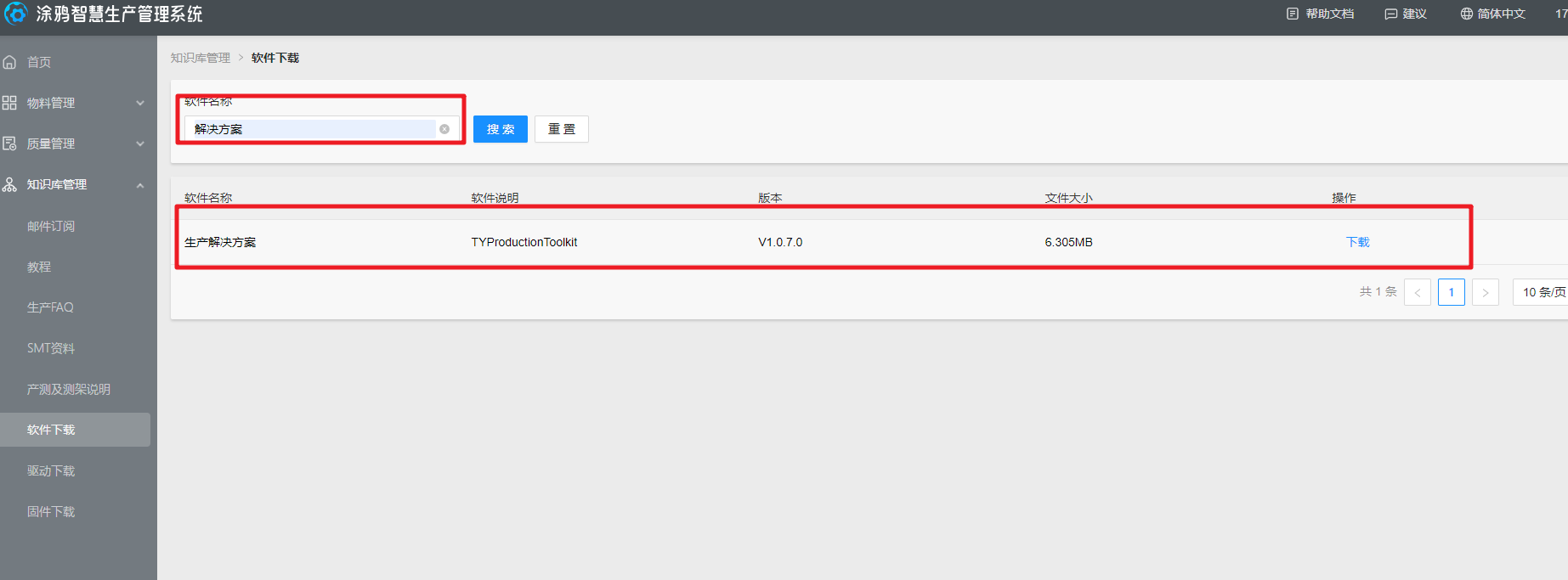
Task: Select the 生产解决方案 cell
Action: click(220, 242)
